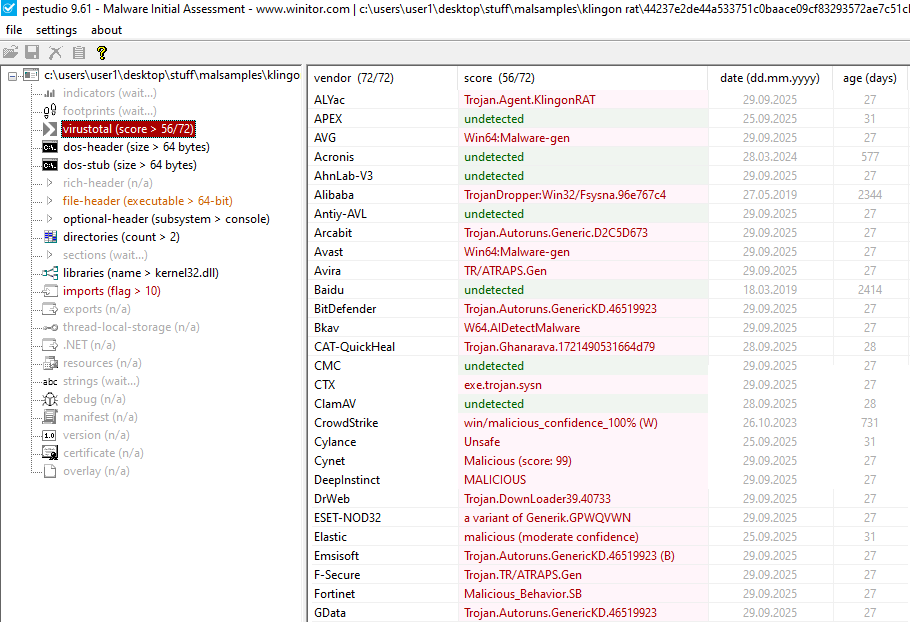The image size is (910, 622).
Task: Select libraries (name > kernel32.dll) item
Action: [x=140, y=273]
